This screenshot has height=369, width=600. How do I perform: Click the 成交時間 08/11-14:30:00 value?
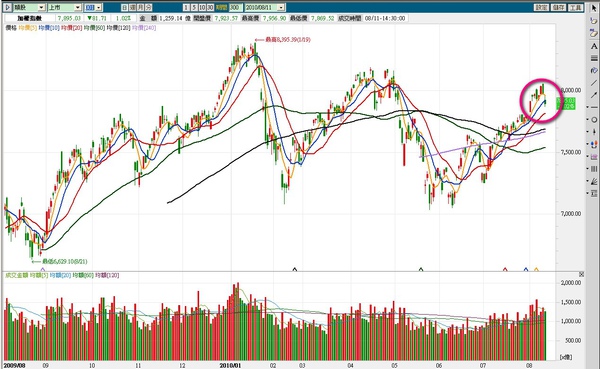[x=385, y=18]
